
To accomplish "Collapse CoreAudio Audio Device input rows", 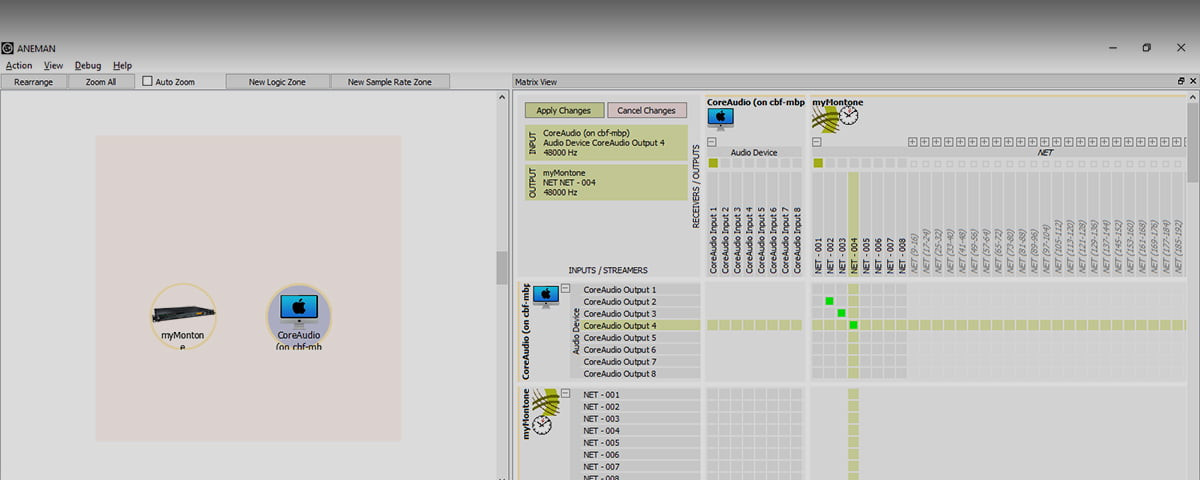I will (x=566, y=288).
